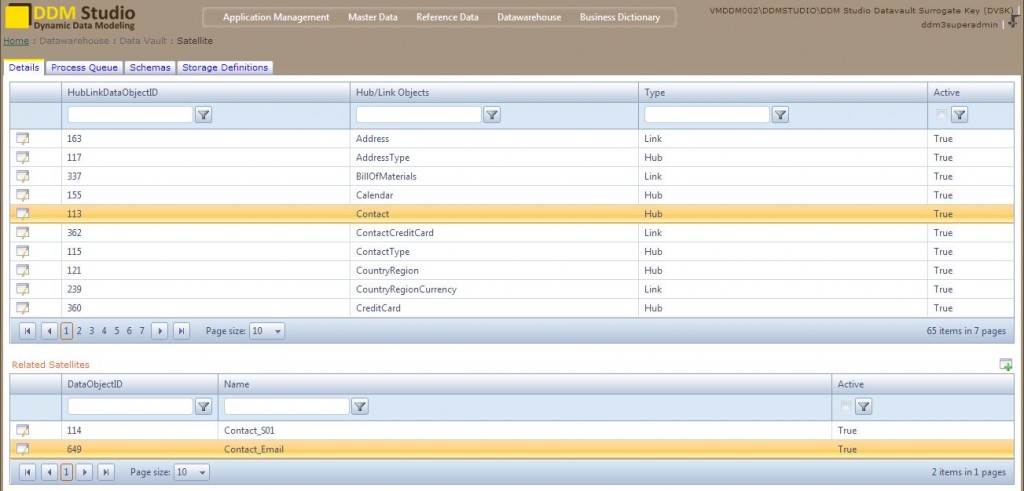Toggle Active filter checkbox in hub grid
Image resolution: width=1024 pixels, height=491 pixels.
941,114
